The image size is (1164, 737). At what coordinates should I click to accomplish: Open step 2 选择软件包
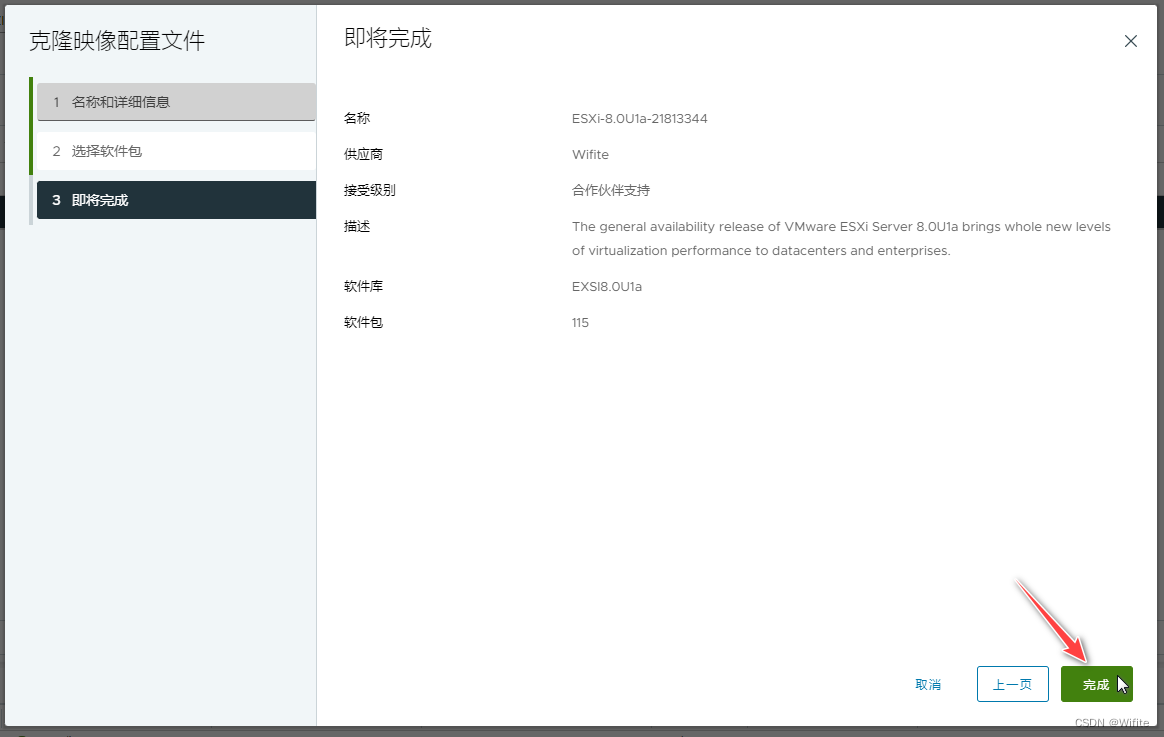tap(177, 151)
